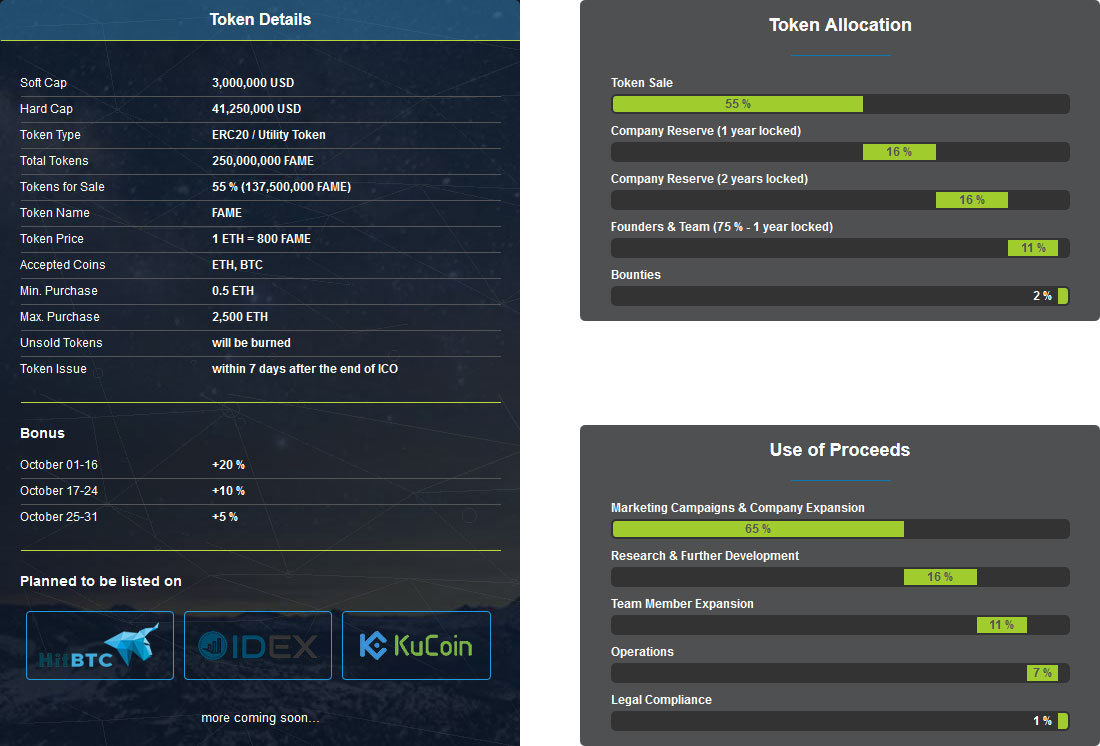
Task: Select the KuCoin exchange logo
Action: tap(416, 646)
